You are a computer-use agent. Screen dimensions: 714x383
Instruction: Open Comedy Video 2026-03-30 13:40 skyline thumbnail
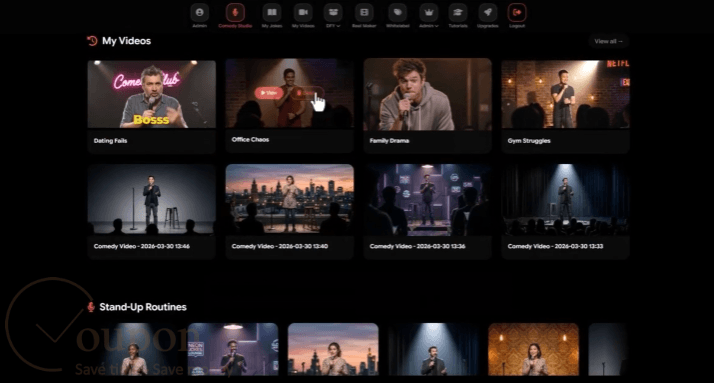(290, 199)
